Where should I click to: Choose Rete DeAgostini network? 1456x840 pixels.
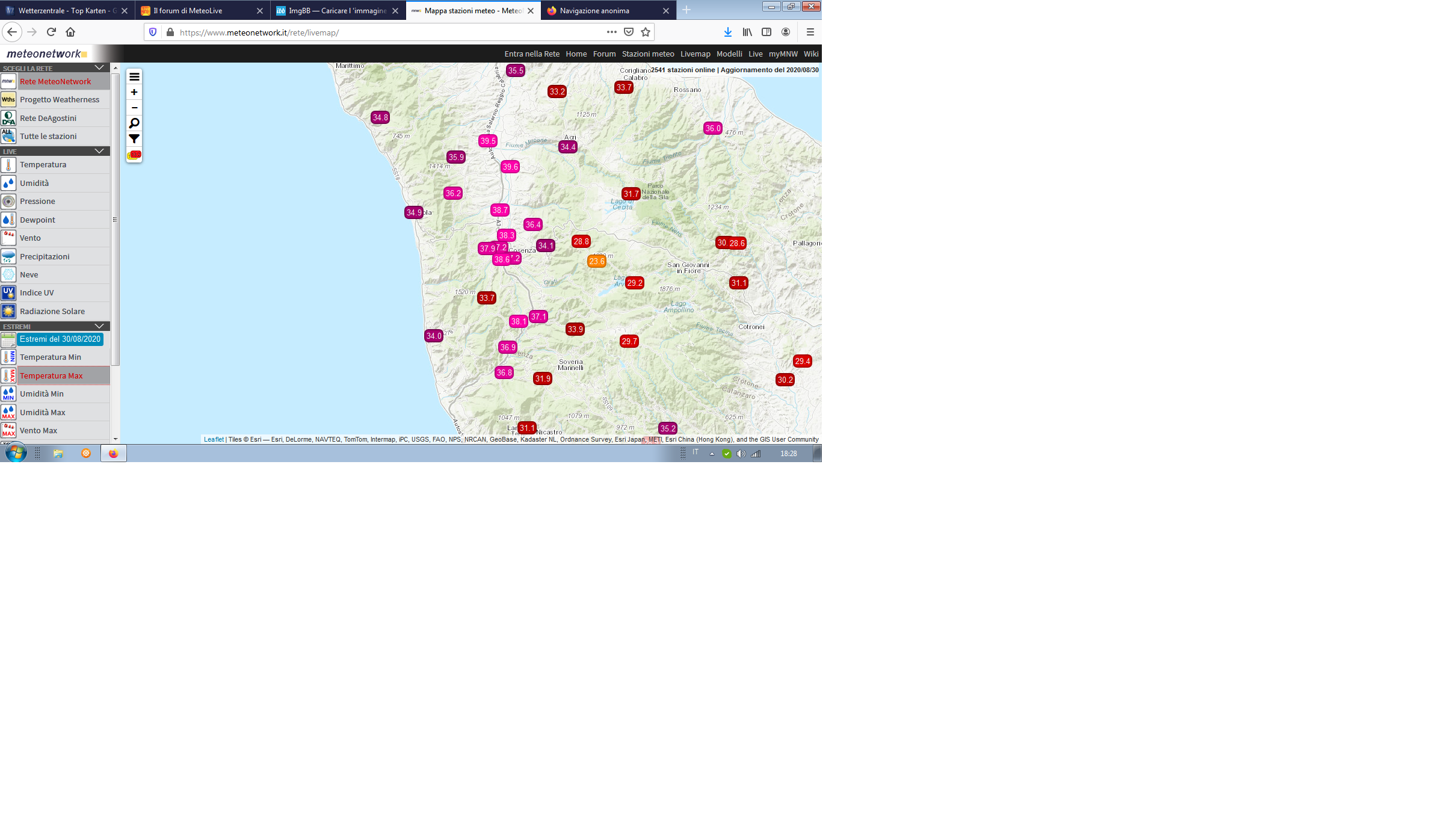(x=48, y=118)
